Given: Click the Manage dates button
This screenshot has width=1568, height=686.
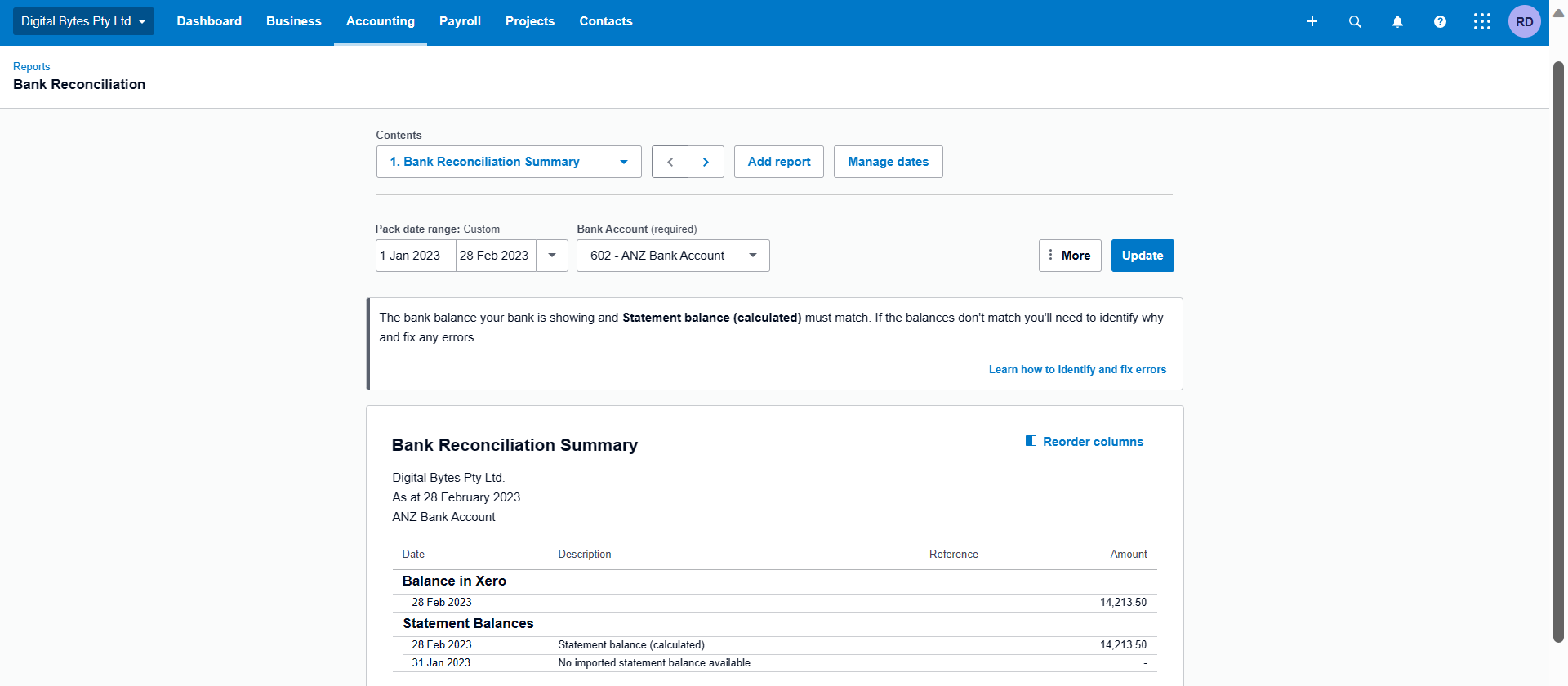Looking at the screenshot, I should click(x=889, y=162).
